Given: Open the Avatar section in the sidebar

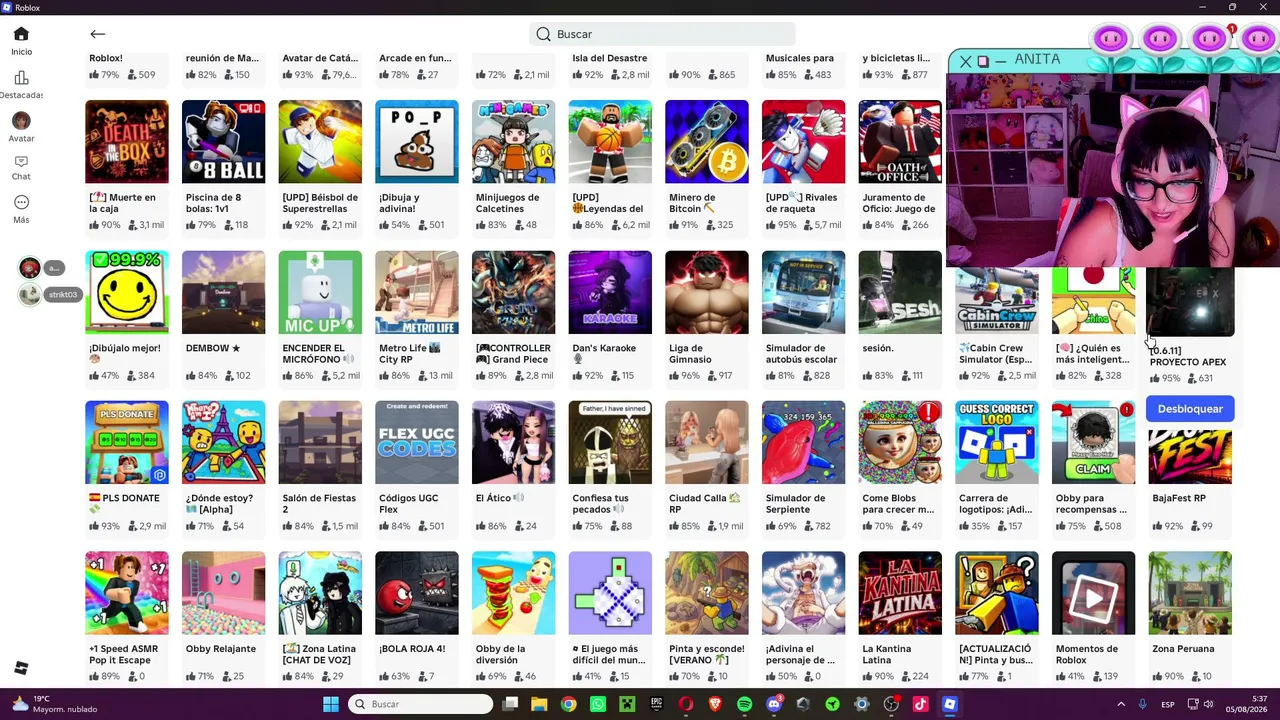Looking at the screenshot, I should [21, 127].
